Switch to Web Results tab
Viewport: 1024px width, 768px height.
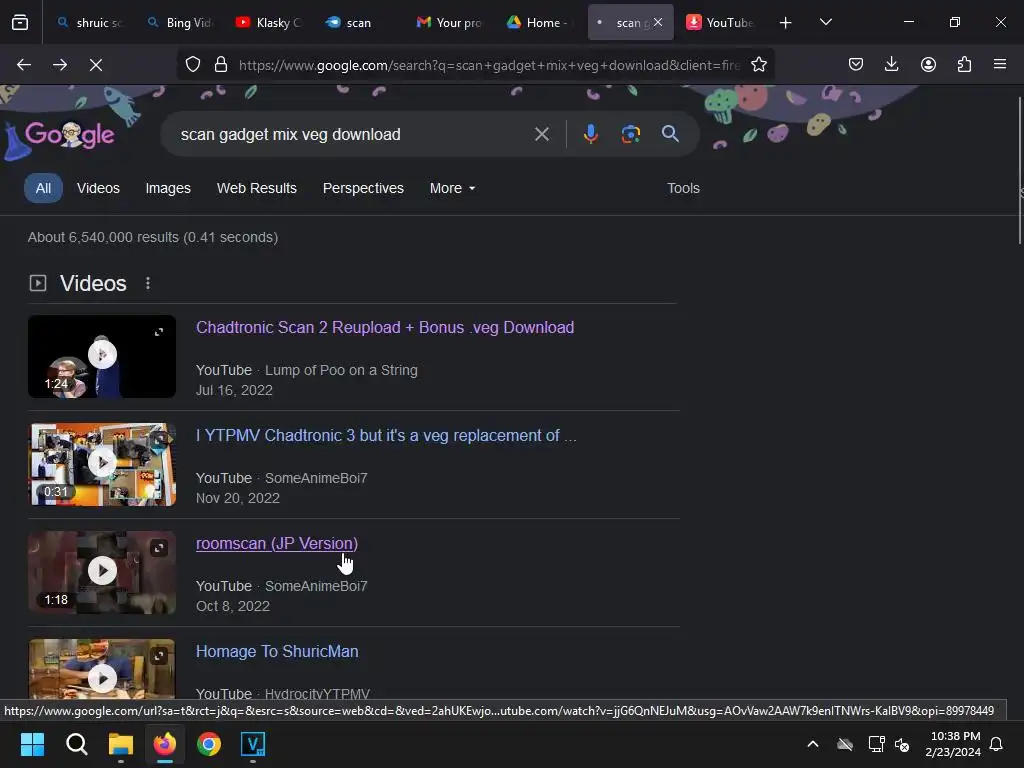(x=257, y=188)
